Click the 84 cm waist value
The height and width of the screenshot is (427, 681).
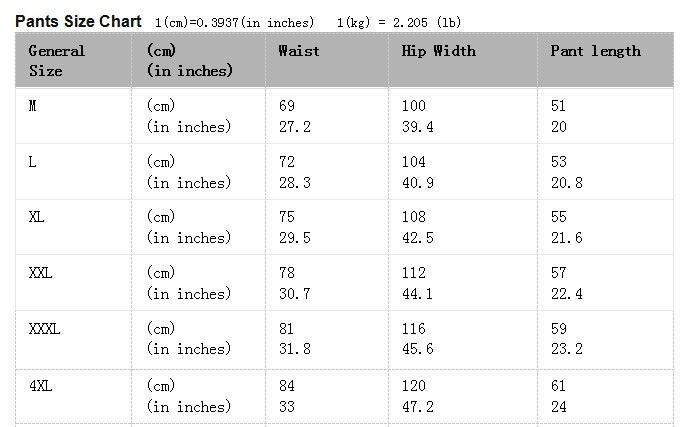(x=287, y=386)
